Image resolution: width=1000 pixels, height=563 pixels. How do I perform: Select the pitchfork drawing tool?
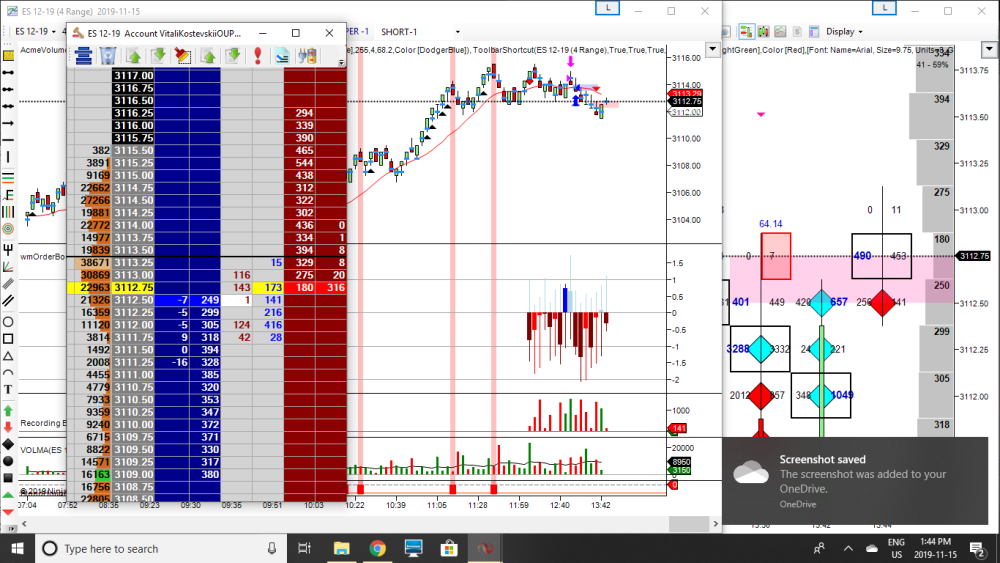[x=8, y=249]
